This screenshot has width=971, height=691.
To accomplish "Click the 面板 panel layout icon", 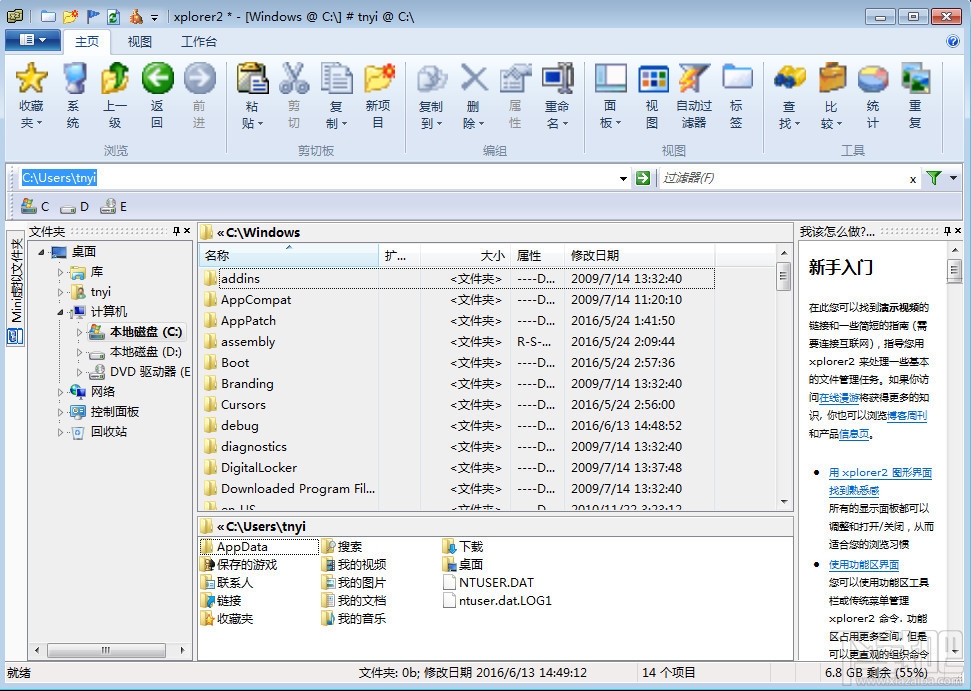I will point(611,78).
